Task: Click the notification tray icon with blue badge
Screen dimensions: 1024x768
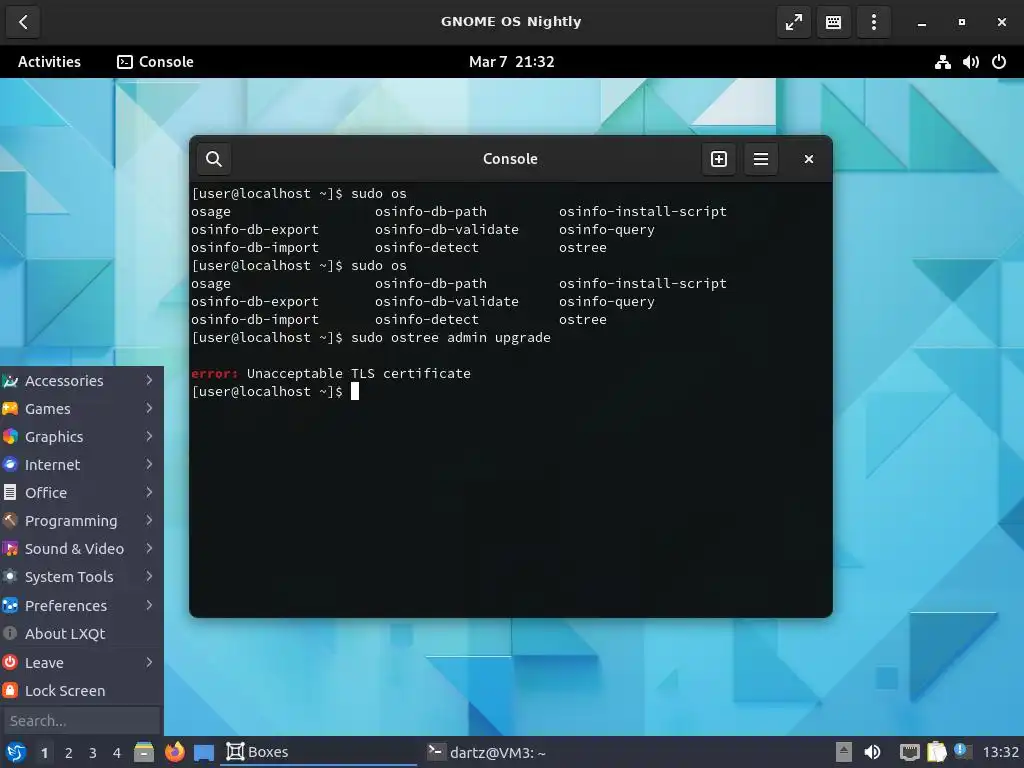Action: (963, 751)
